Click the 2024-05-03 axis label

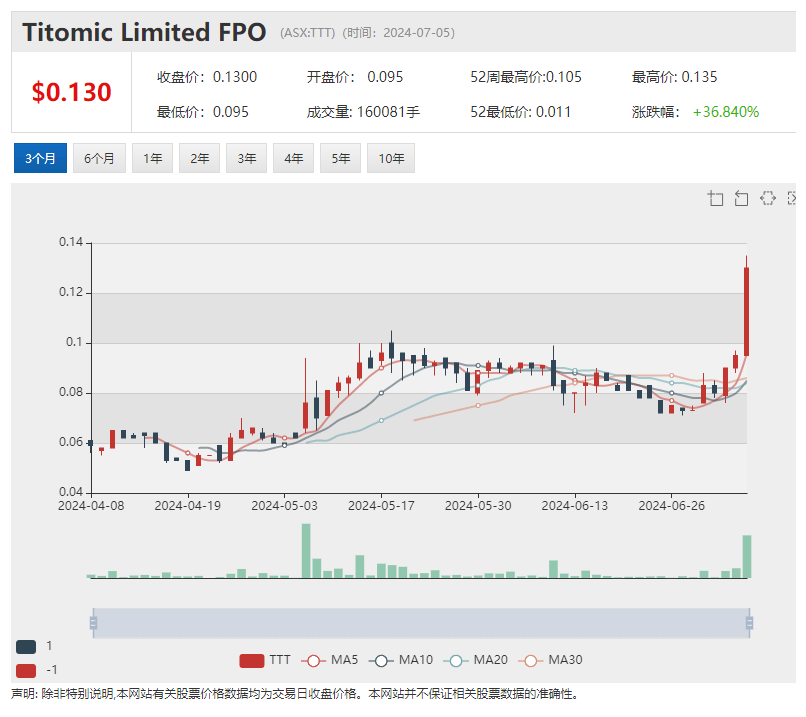[284, 506]
